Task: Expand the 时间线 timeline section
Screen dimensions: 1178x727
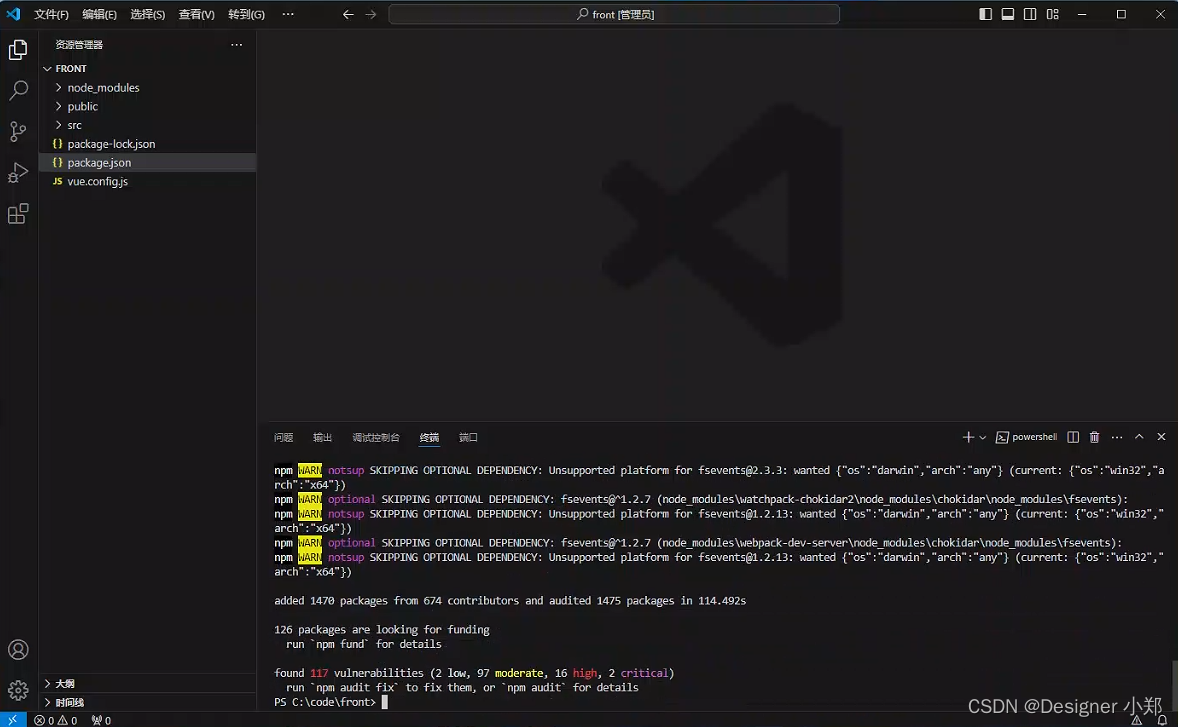Action: click(147, 702)
